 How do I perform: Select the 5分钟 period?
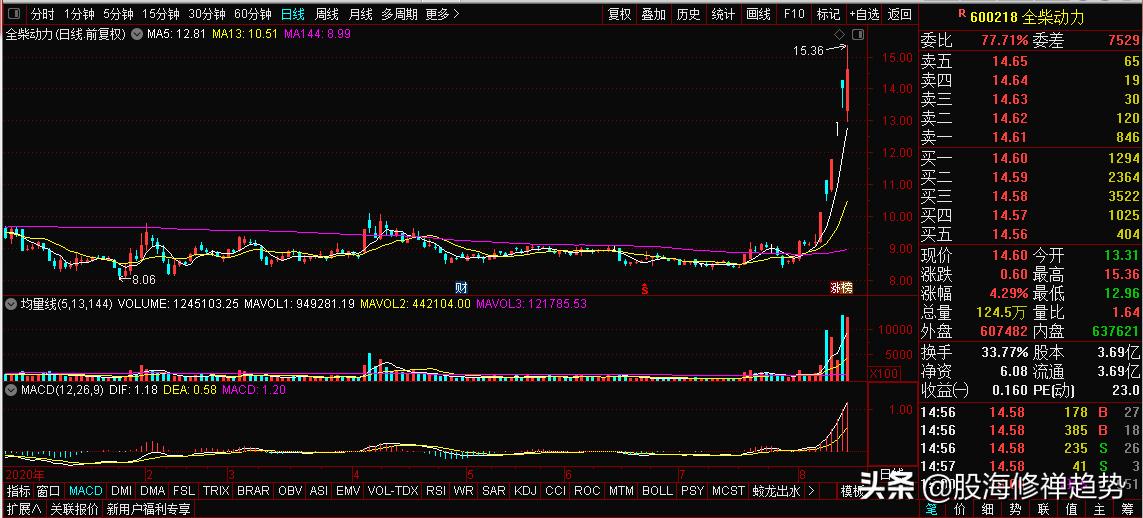tap(117, 14)
